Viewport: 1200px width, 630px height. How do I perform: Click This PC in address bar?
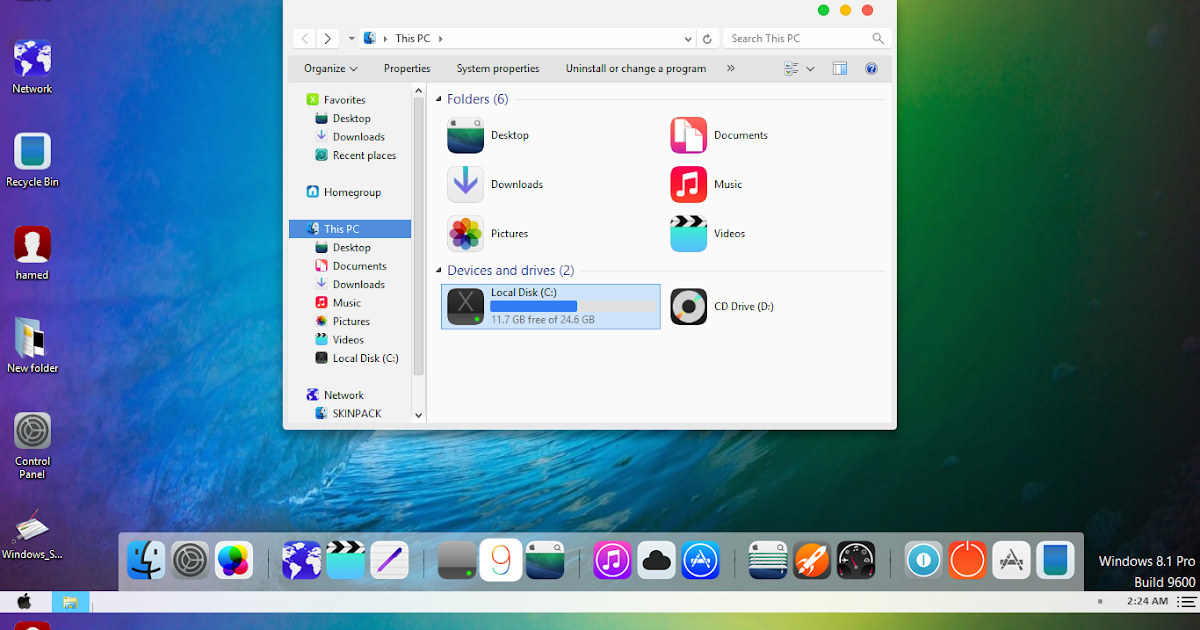(412, 39)
